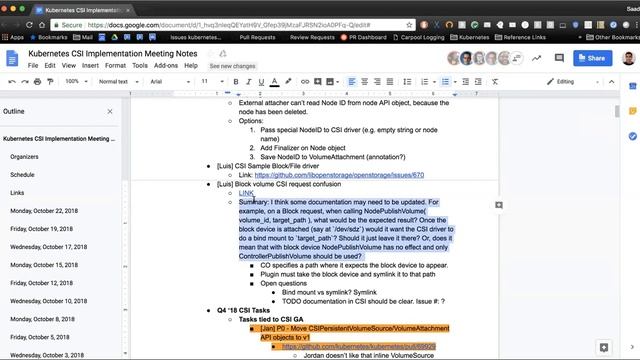Screen dimensions: 640x360
Task: Open the text color picker
Action: [275, 82]
